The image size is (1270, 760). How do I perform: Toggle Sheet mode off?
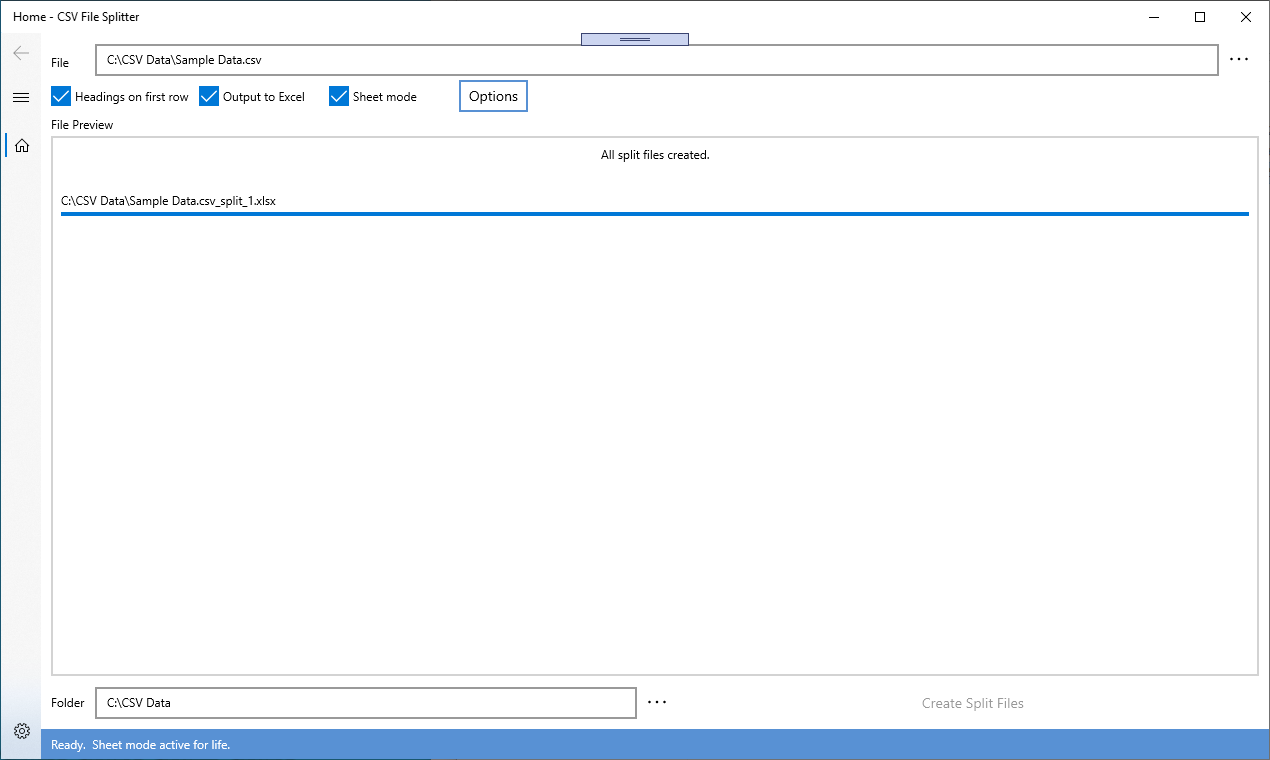[338, 96]
